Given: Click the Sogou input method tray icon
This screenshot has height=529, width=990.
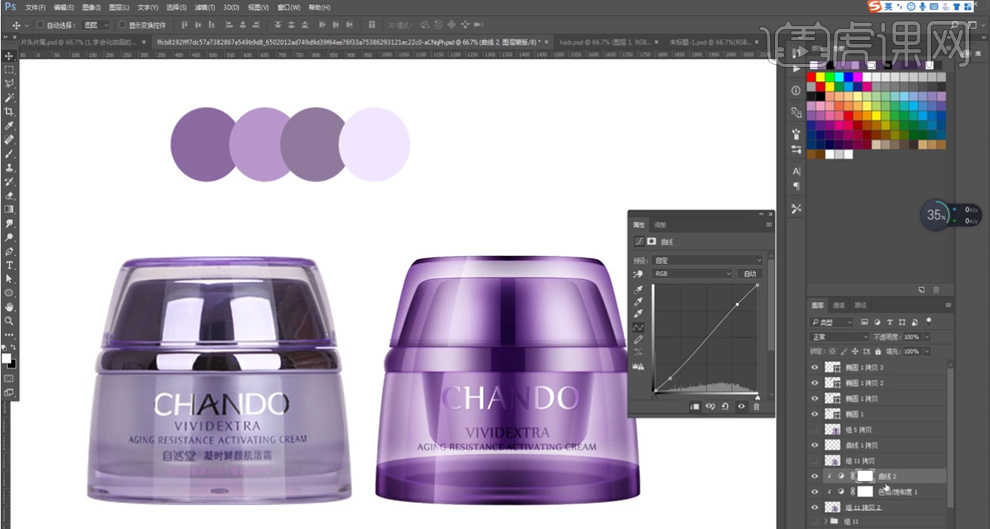Looking at the screenshot, I should [x=874, y=6].
